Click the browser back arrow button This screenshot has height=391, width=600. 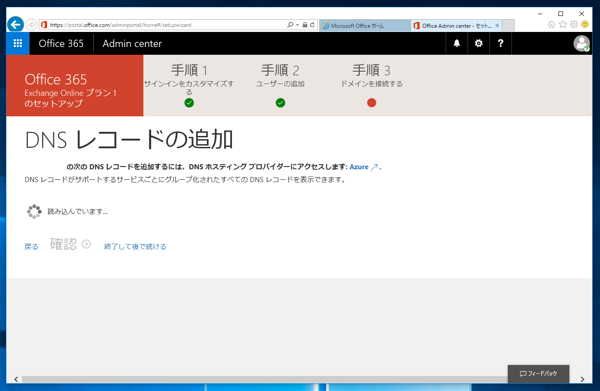tap(15, 25)
